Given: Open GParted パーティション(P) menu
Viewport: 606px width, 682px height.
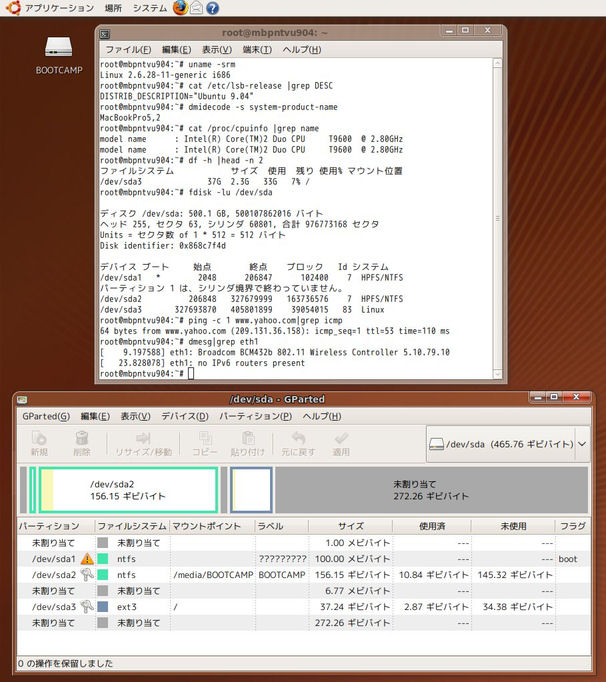Looking at the screenshot, I should (255, 416).
